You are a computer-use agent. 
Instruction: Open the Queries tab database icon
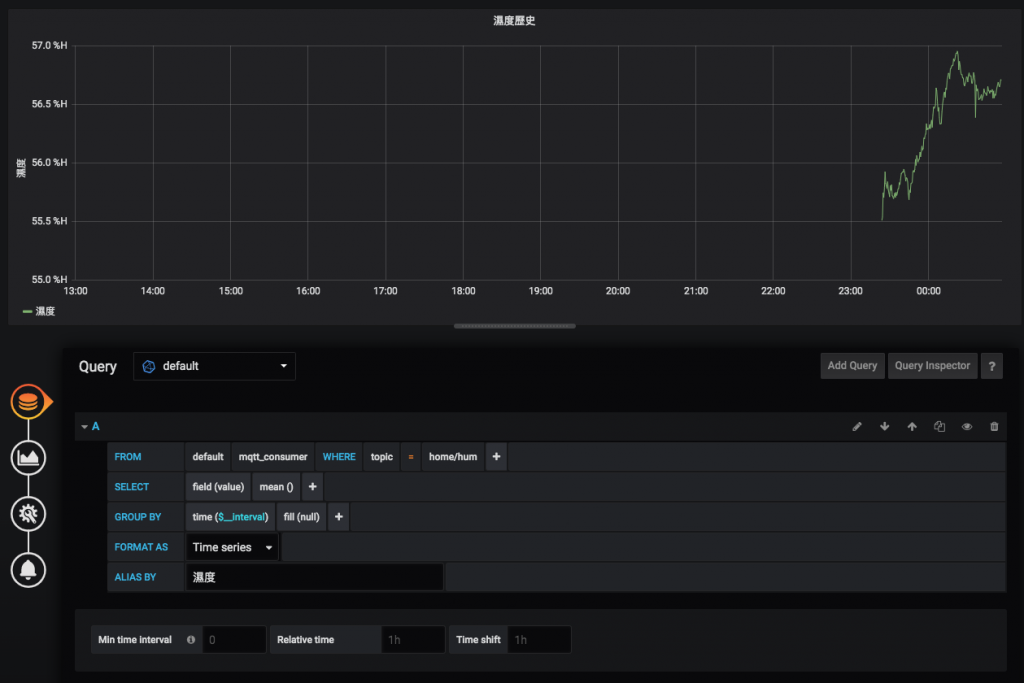click(x=28, y=402)
